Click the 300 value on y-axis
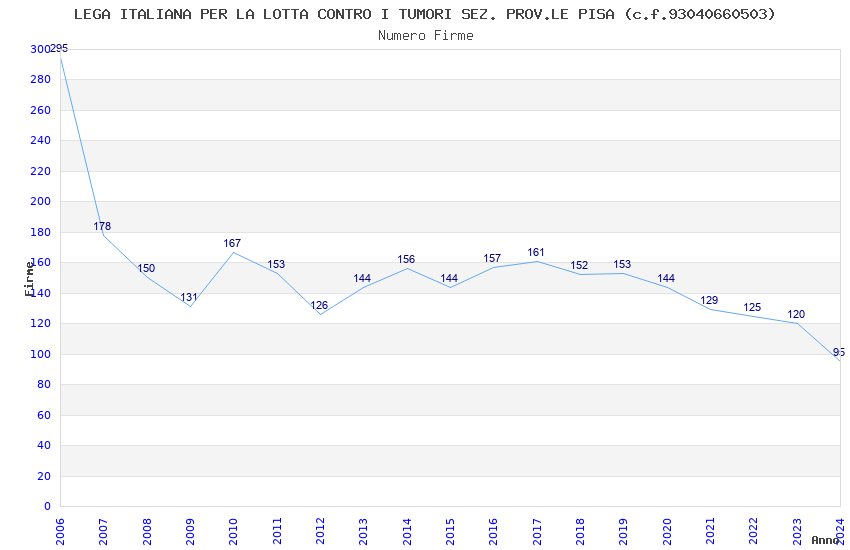The image size is (850, 550). (x=40, y=49)
